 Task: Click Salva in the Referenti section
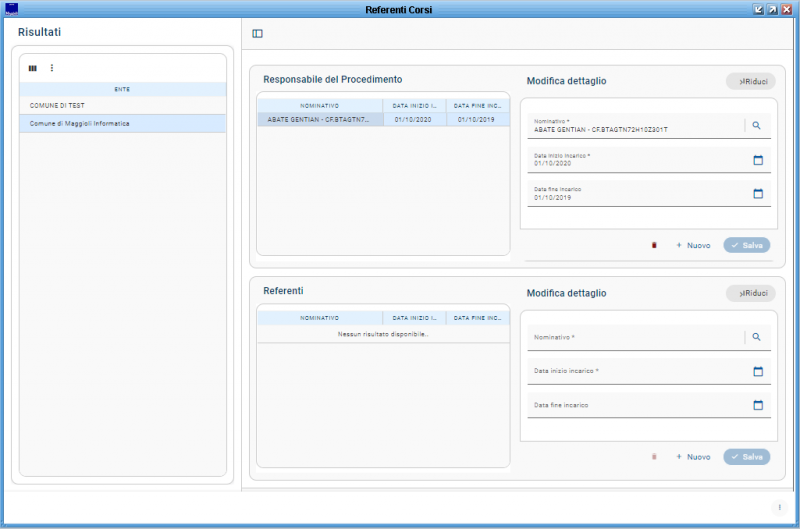point(747,457)
